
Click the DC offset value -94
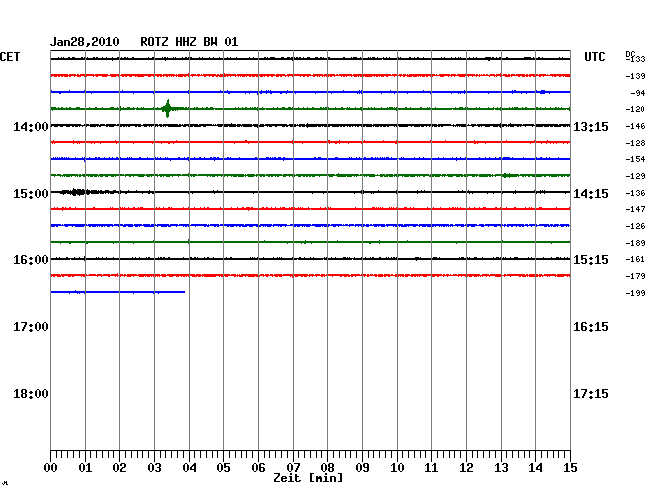[x=638, y=93]
